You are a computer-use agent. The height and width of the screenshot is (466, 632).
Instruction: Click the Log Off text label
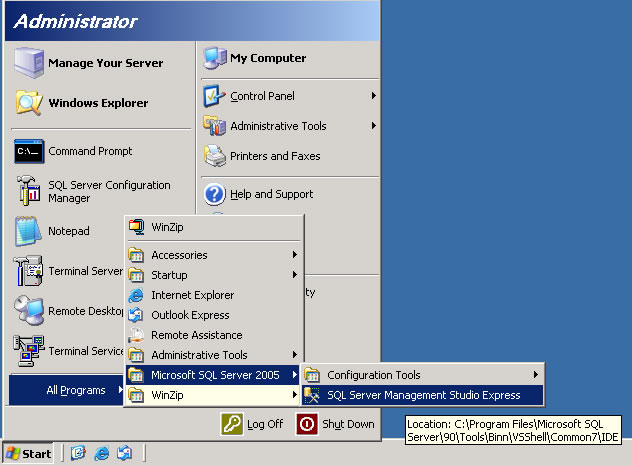coord(265,424)
